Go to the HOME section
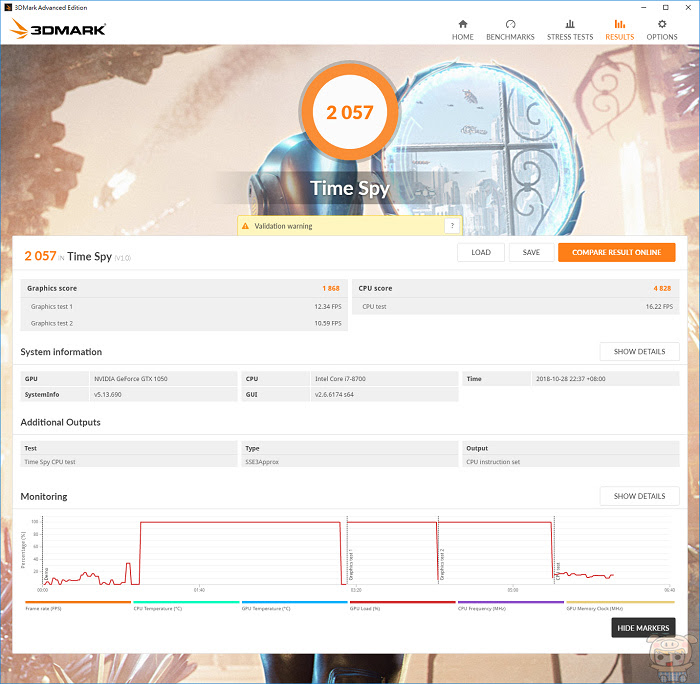700x684 pixels. click(x=462, y=30)
